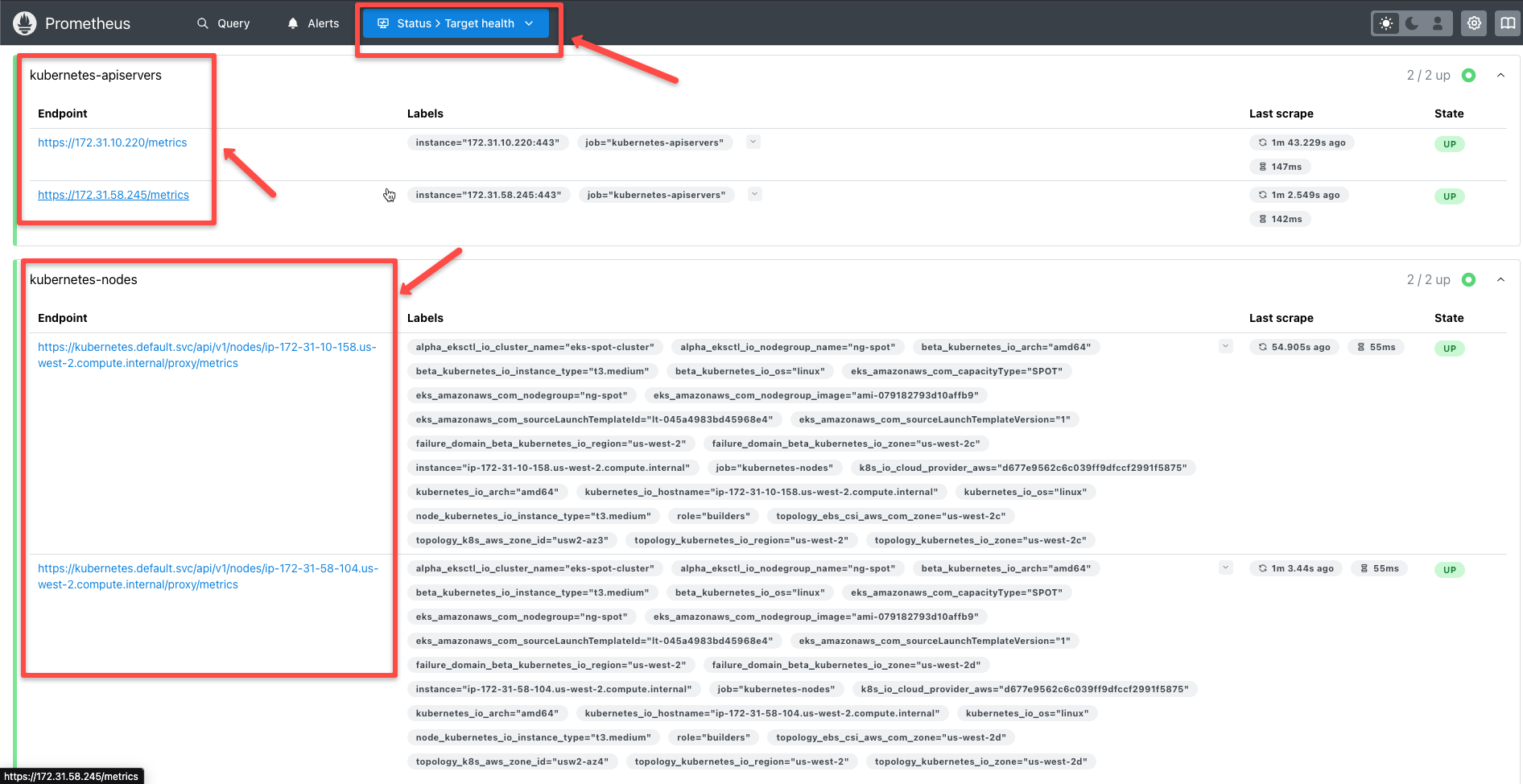1523x784 pixels.
Task: Open settings gear menu
Action: click(x=1474, y=23)
